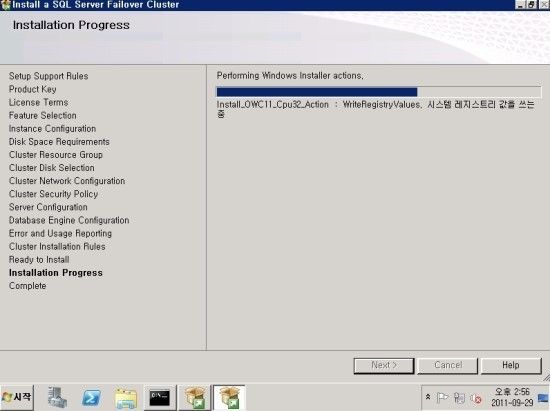Click the muted volume tray icon
This screenshot has width=550, height=411.
(476, 398)
